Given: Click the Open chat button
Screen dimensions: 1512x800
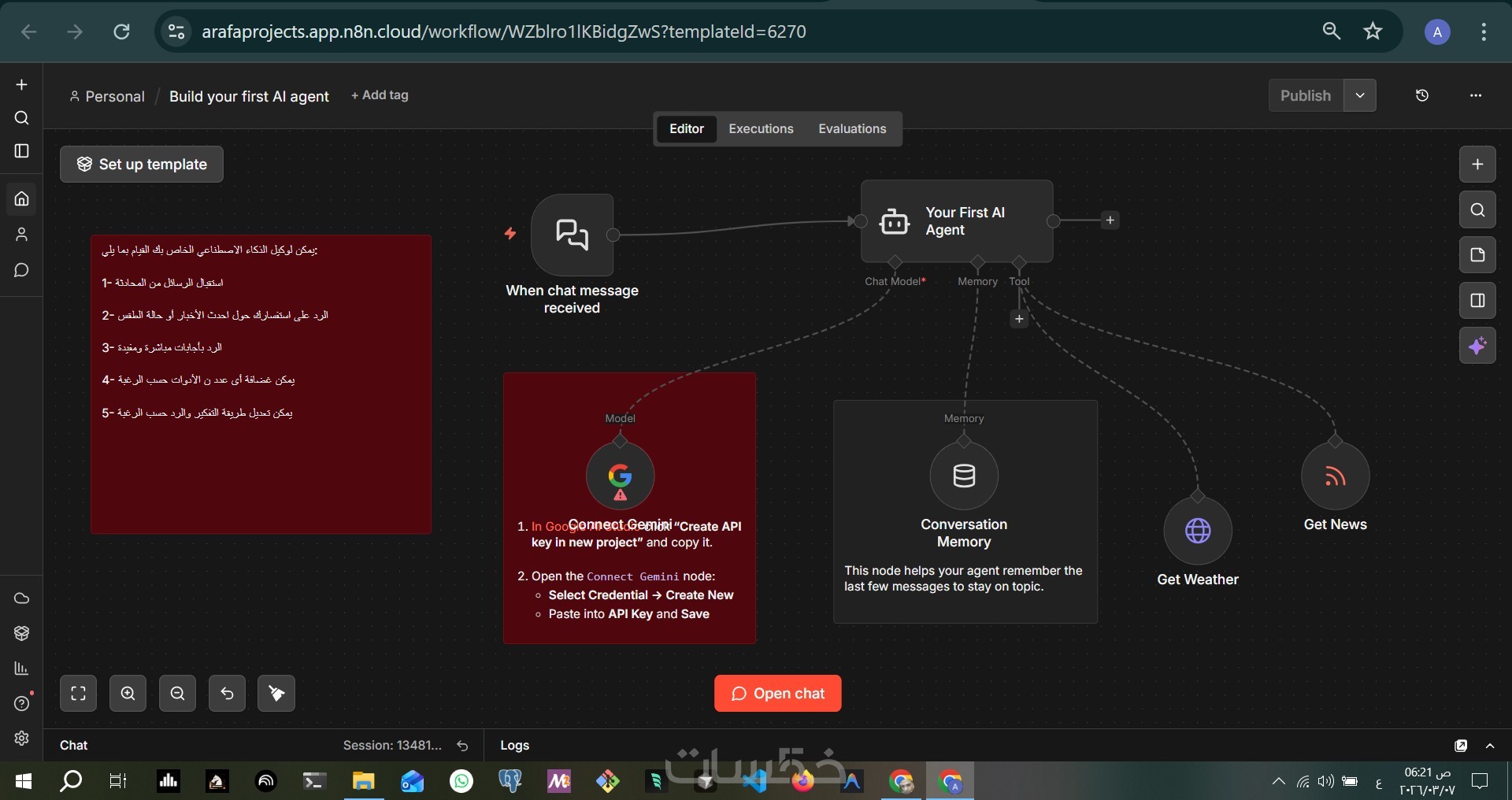Looking at the screenshot, I should tap(778, 694).
